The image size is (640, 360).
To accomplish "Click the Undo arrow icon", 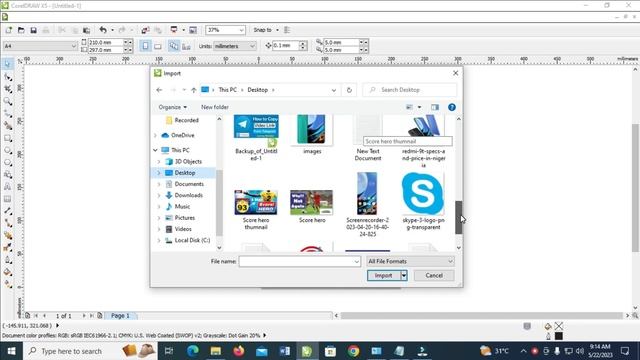I will (x=103, y=30).
